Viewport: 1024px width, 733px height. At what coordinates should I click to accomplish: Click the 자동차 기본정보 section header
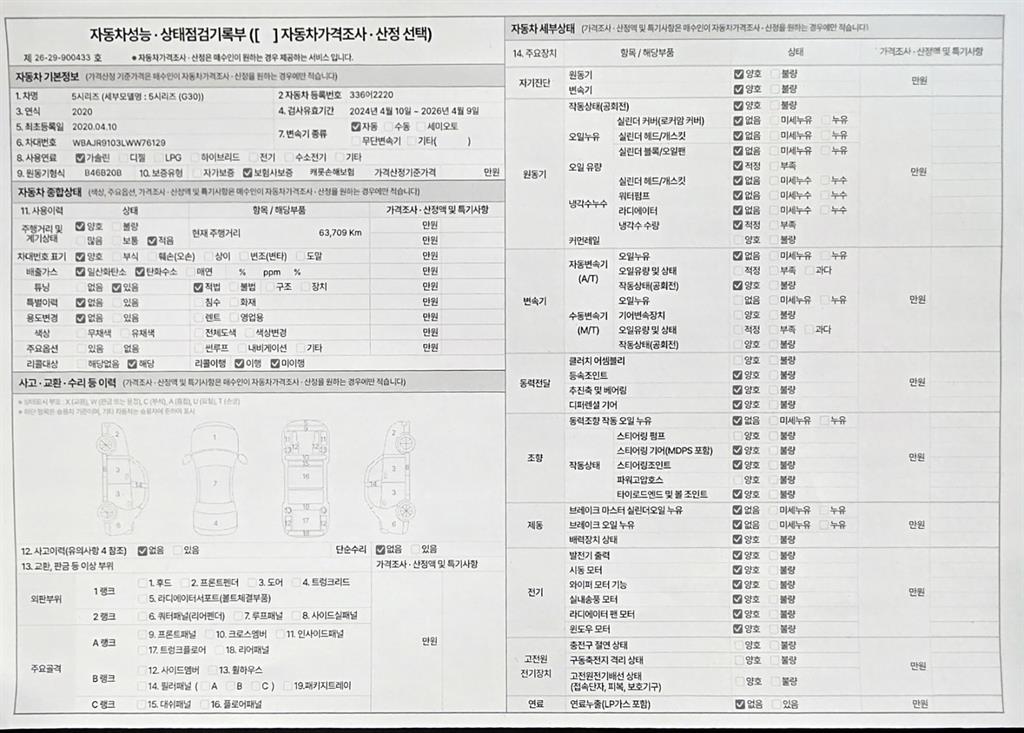pos(48,75)
